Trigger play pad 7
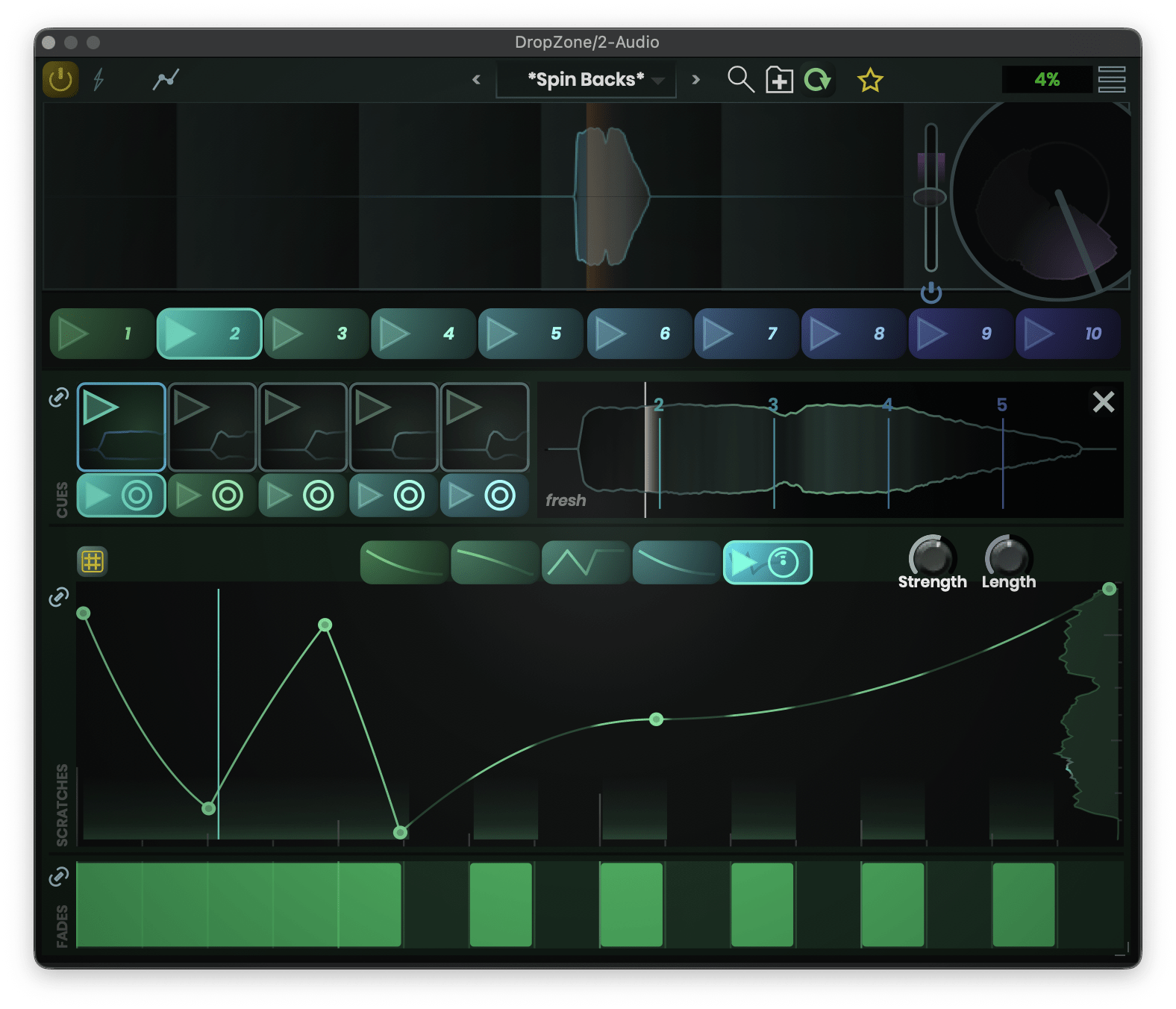Screen dimensions: 1176x1009 (746, 334)
